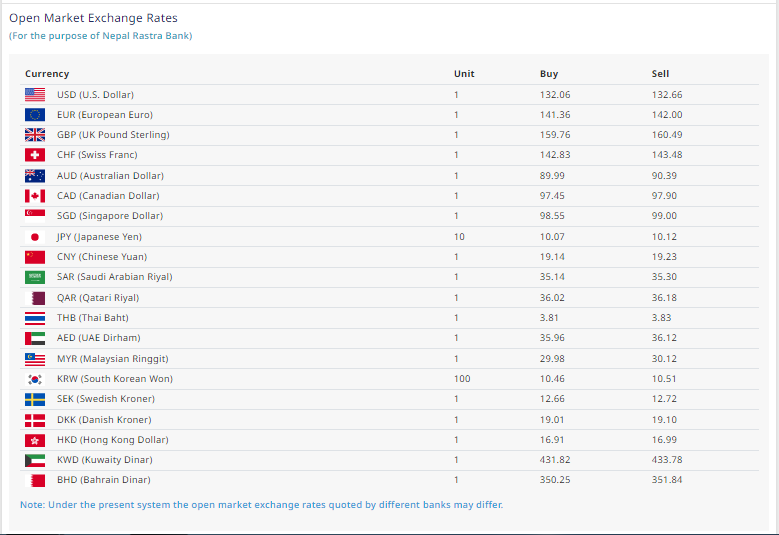Click the Sell column header
Viewport: 779px width, 535px height.
pyautogui.click(x=660, y=74)
